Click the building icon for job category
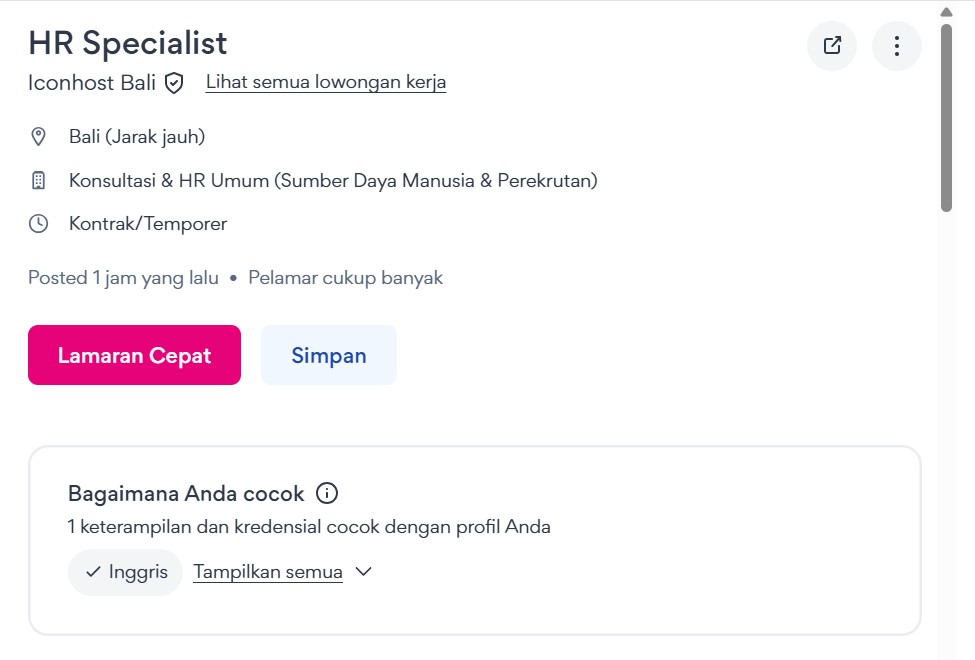The width and height of the screenshot is (975, 660). 39,181
